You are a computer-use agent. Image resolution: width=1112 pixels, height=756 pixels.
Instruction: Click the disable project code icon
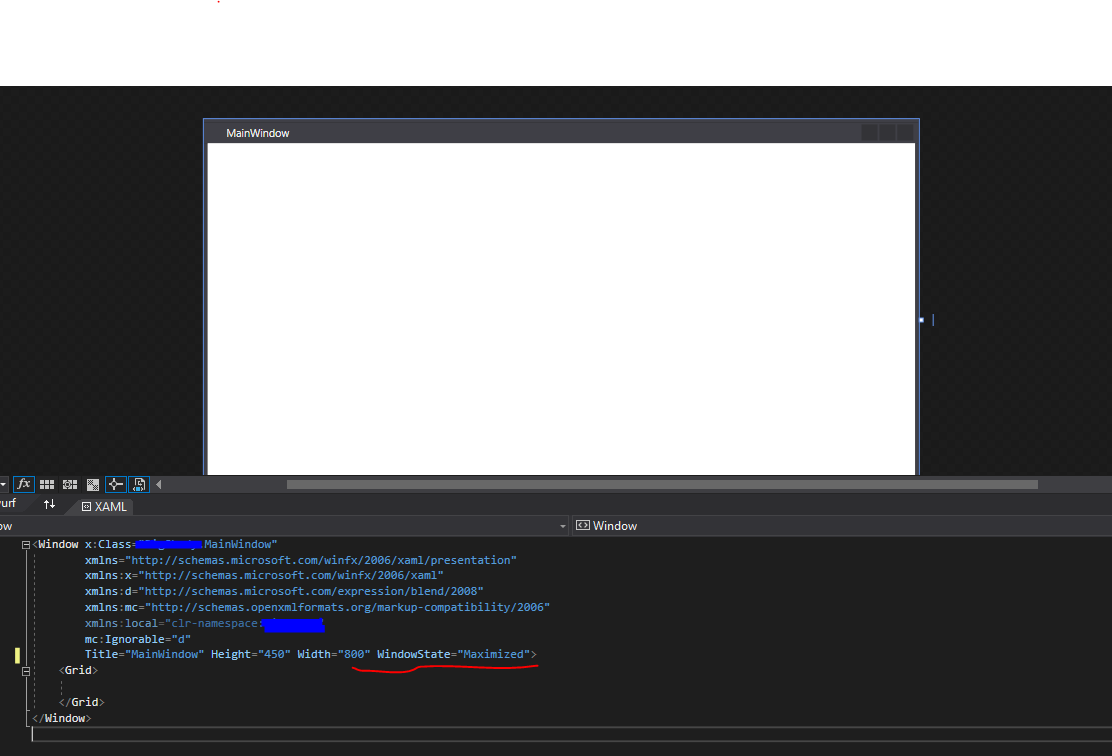pyautogui.click(x=139, y=484)
